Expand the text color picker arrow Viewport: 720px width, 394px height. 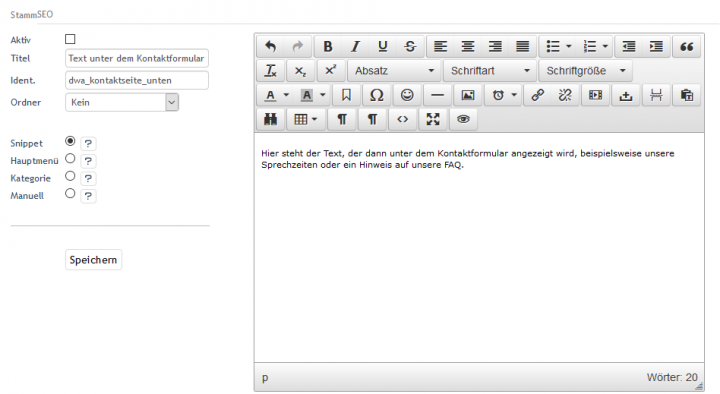(x=286, y=95)
